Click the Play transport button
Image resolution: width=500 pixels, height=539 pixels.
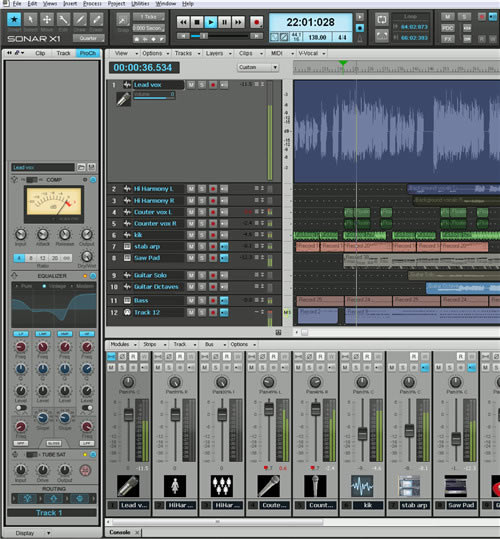(211, 22)
